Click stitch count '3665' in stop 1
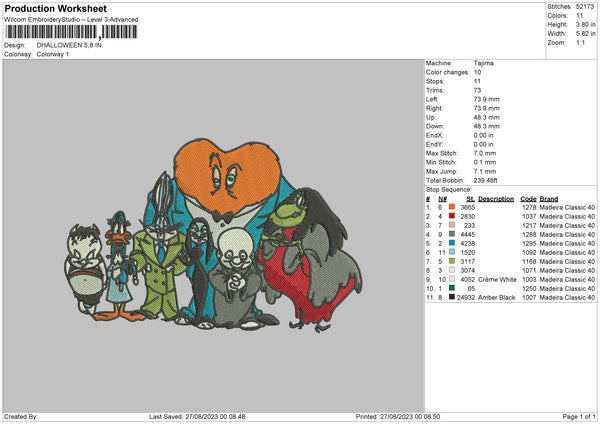600x424 pixels. tap(468, 207)
